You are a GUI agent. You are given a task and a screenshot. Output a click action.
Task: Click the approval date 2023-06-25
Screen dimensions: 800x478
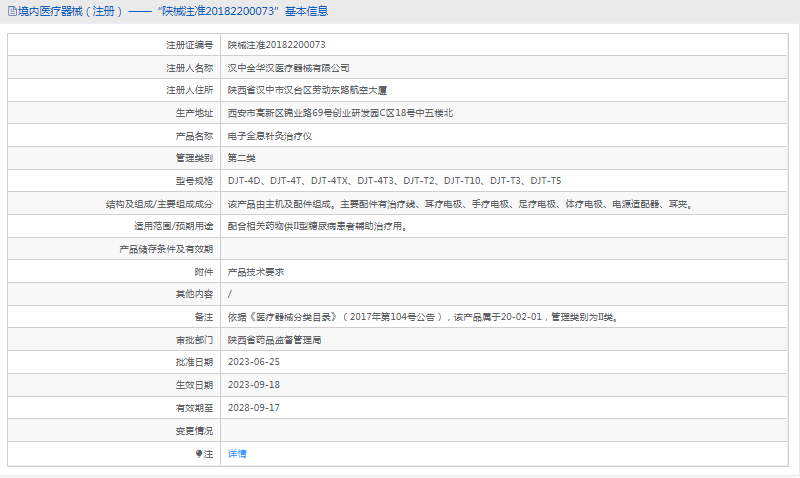[x=254, y=362]
